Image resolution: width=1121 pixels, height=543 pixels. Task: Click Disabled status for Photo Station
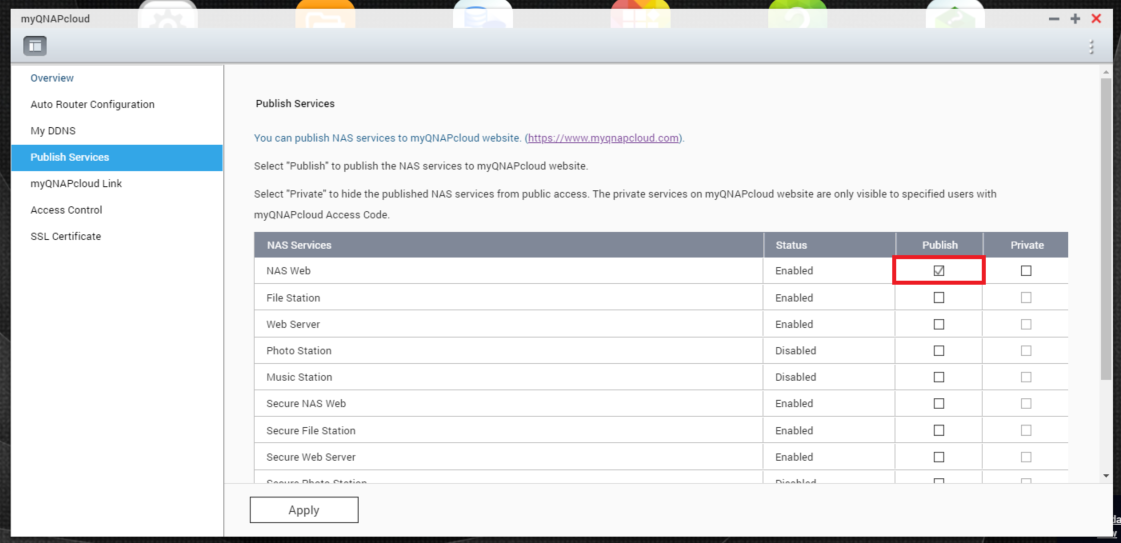(796, 351)
